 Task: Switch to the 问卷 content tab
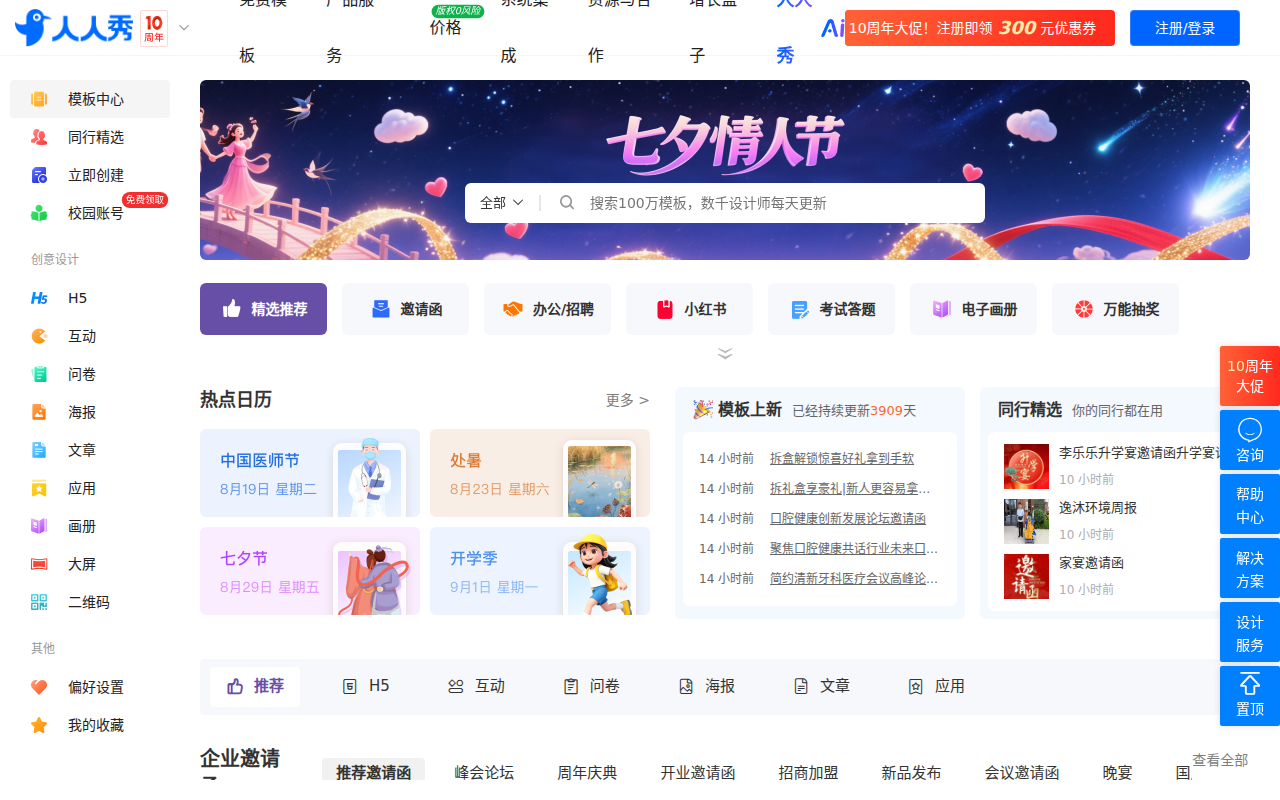[591, 686]
